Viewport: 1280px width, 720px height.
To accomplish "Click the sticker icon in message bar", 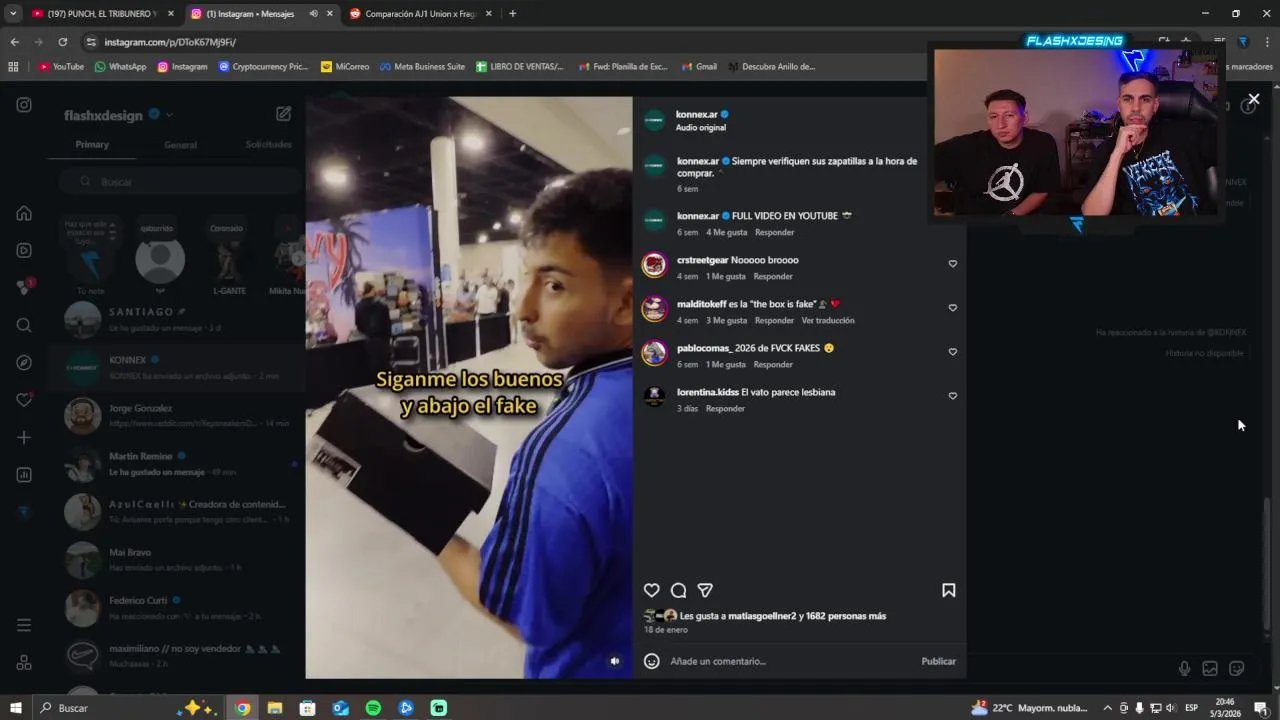I will click(x=1236, y=668).
